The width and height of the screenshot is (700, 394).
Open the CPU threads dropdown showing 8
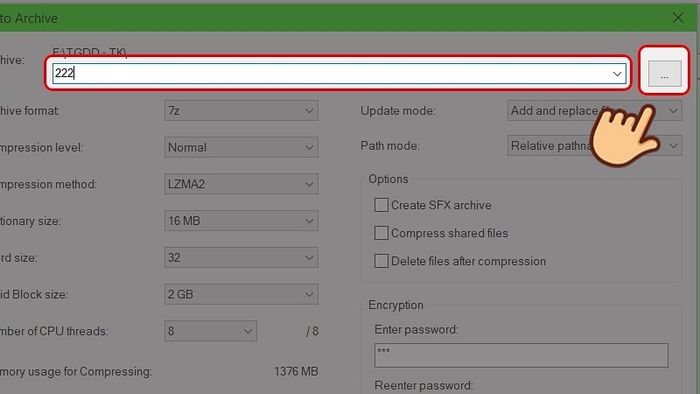[210, 331]
